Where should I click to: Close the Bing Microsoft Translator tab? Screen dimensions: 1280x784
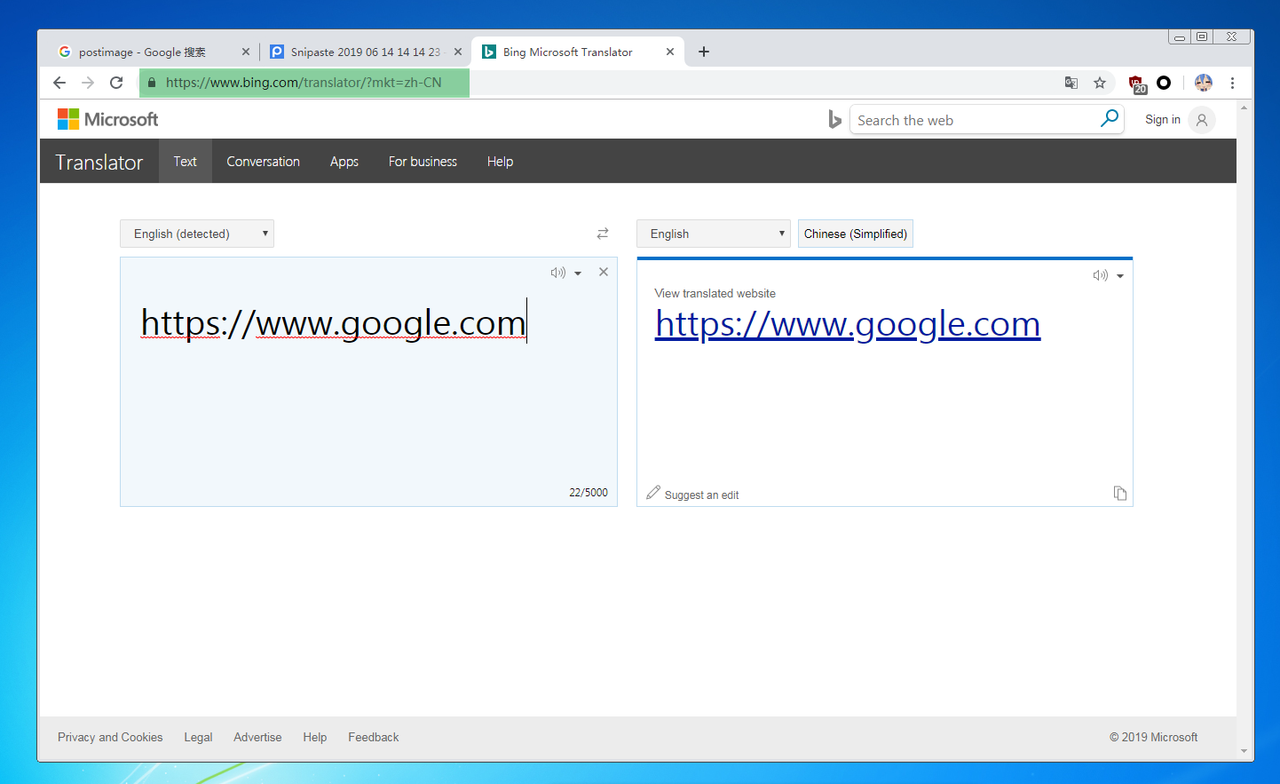pyautogui.click(x=670, y=52)
